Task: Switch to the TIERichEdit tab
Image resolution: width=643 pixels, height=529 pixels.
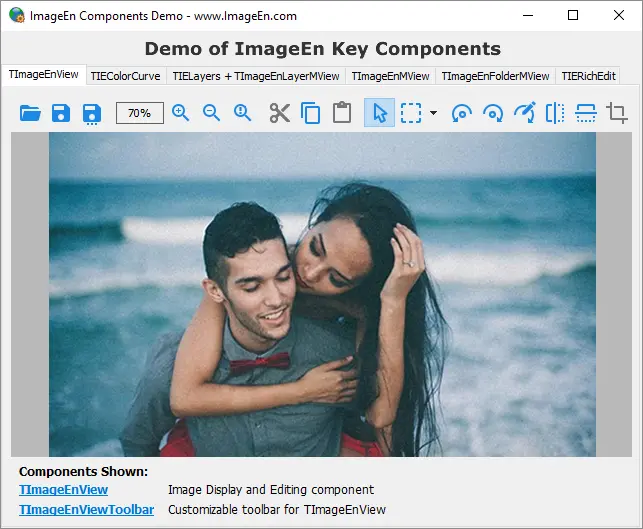Action: point(588,76)
